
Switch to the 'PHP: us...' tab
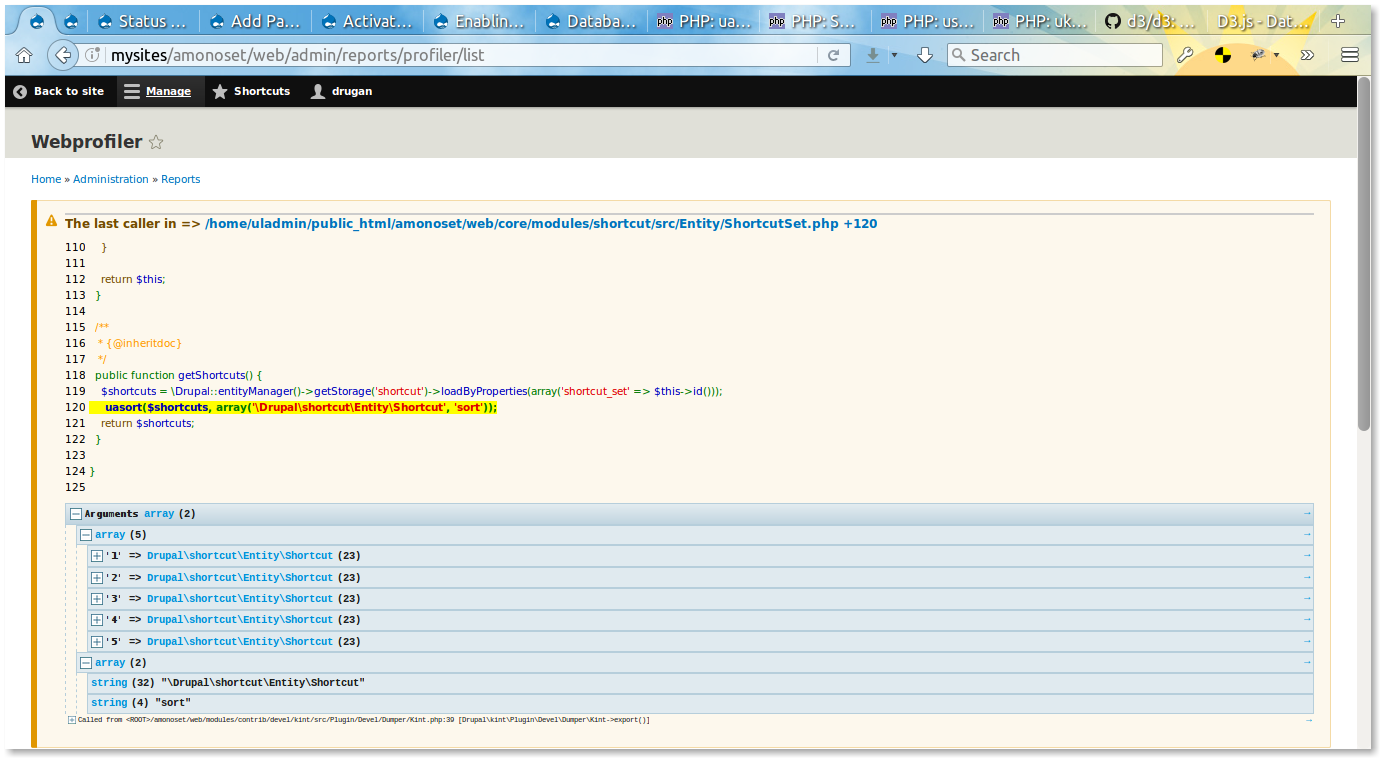tap(926, 21)
